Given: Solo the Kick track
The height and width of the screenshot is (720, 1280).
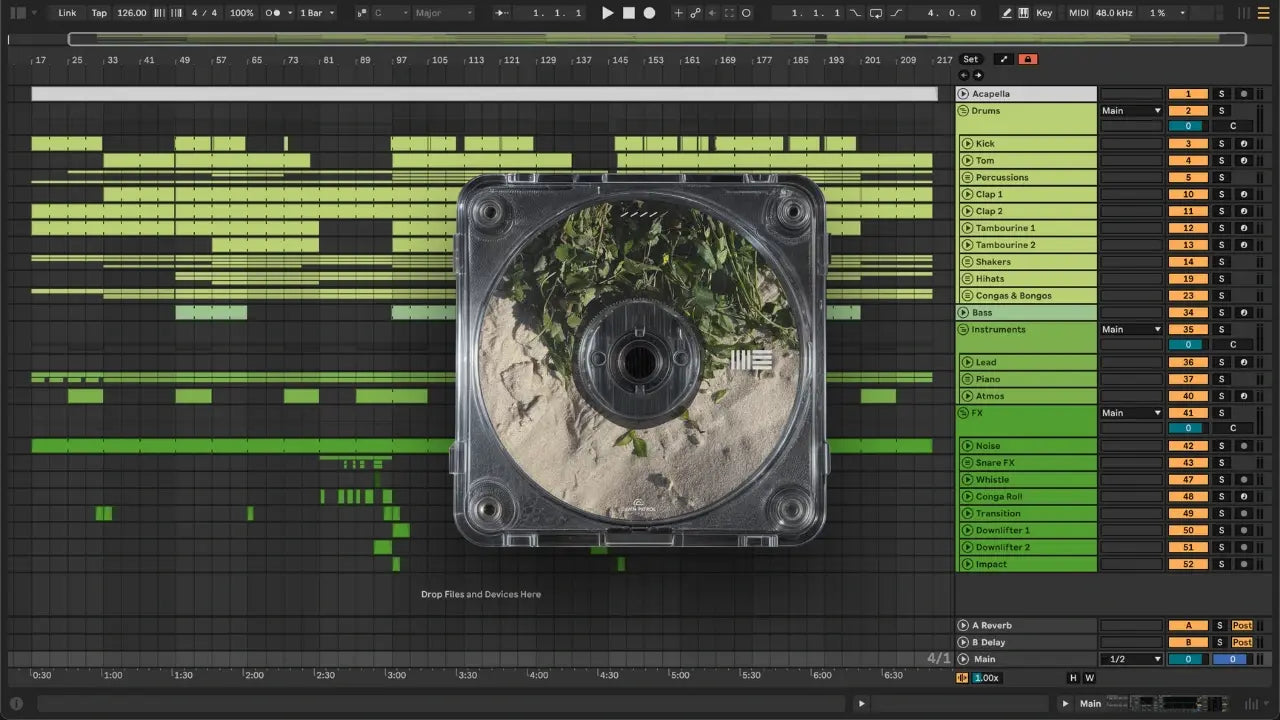Looking at the screenshot, I should (x=1220, y=144).
